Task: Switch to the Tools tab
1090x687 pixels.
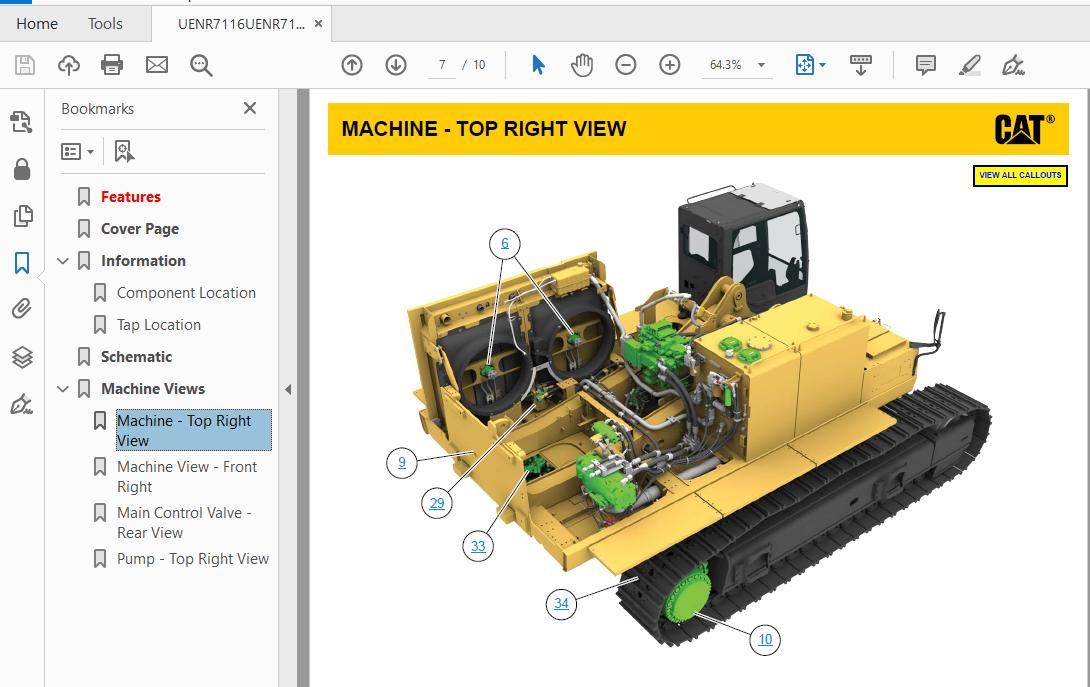Action: [x=105, y=24]
